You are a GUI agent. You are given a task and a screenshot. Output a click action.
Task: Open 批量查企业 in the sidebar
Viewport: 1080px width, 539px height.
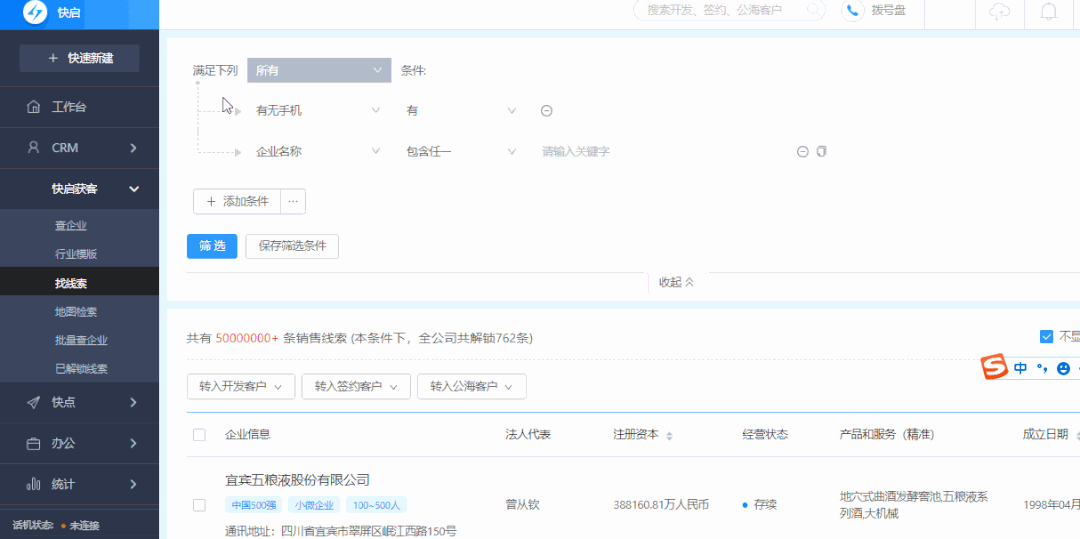(79, 340)
